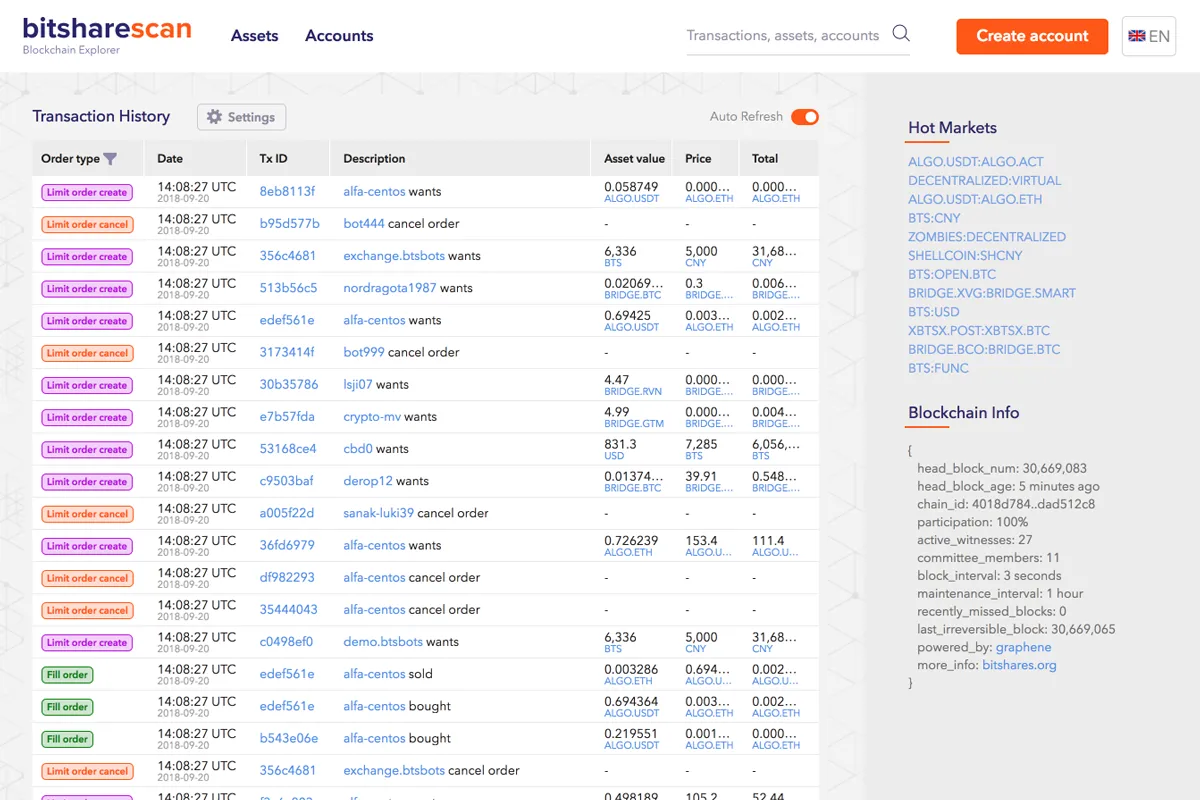Open lsji07 account link
This screenshot has width=1200, height=800.
pyautogui.click(x=358, y=384)
